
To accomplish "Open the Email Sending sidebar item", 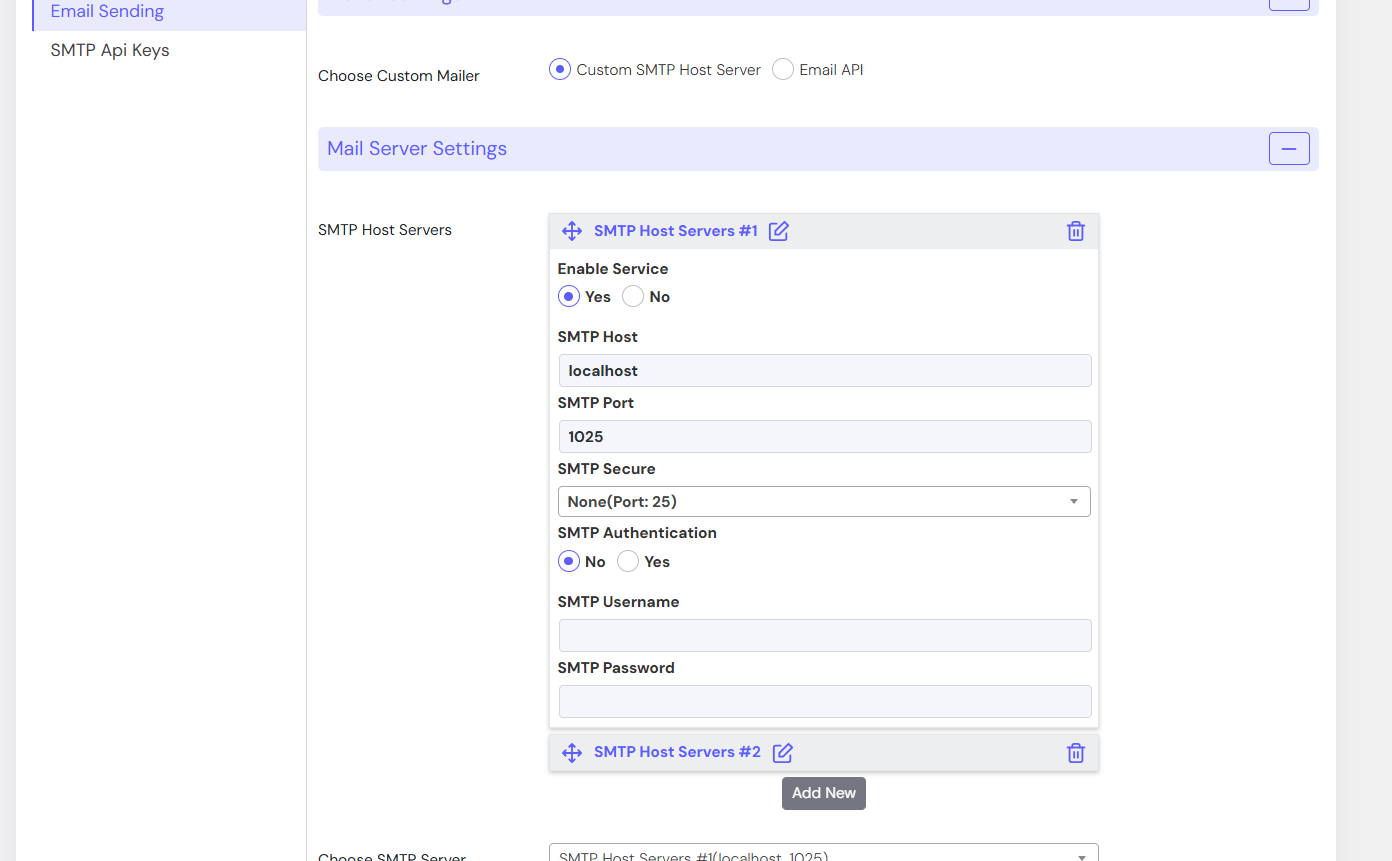I will point(107,12).
